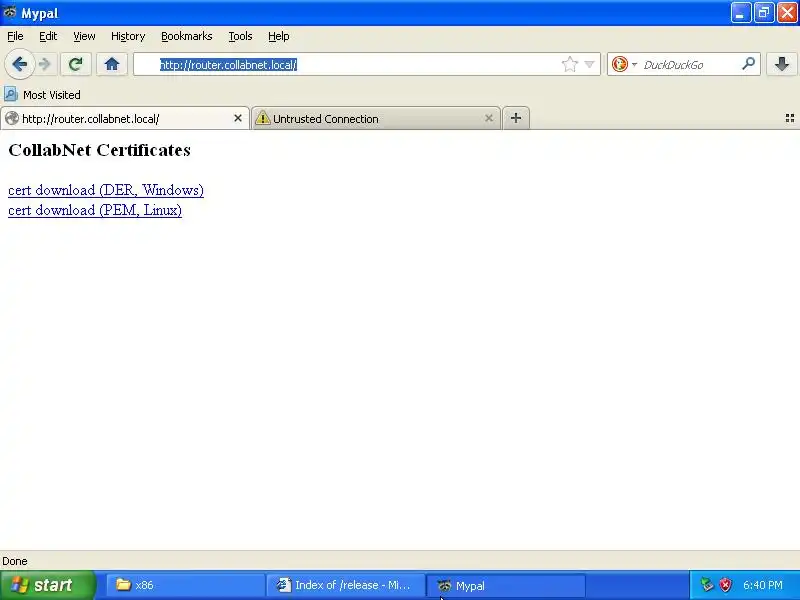
Task: Reload the current page
Action: click(x=76, y=64)
